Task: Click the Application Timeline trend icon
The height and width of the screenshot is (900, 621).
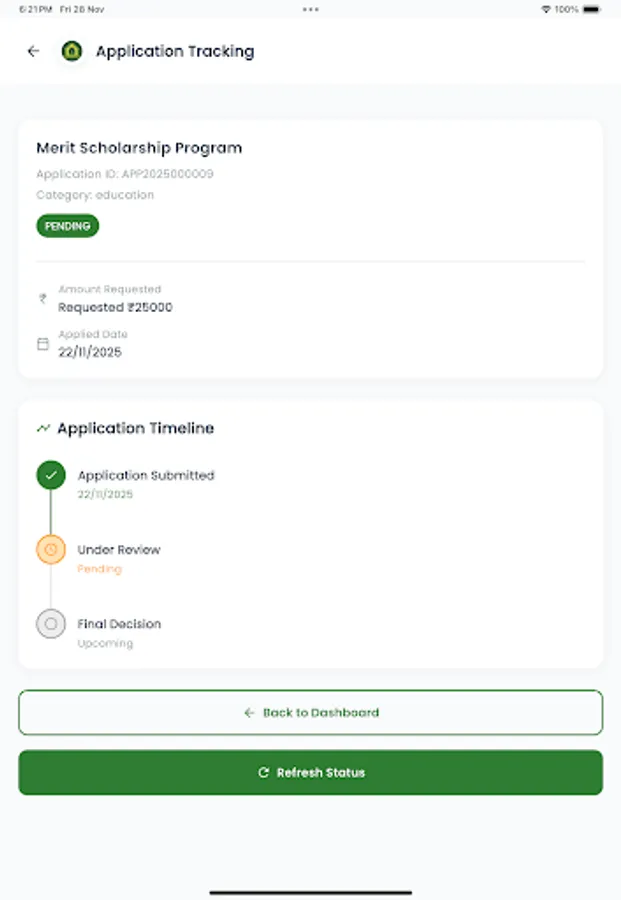Action: pos(43,428)
